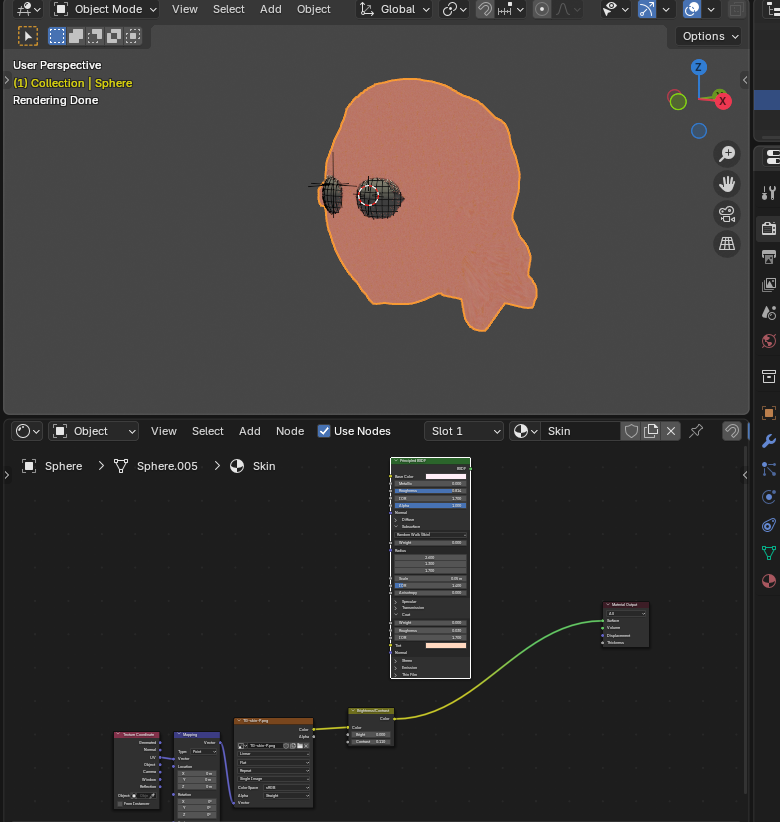The image size is (780, 822).
Task: Open snapping options dropdown
Action: click(510, 9)
